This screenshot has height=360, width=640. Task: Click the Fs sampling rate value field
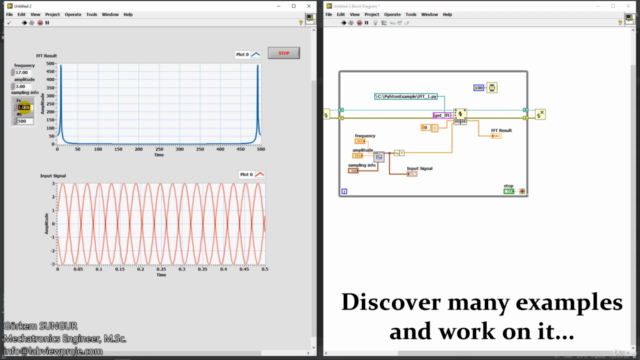coord(24,107)
